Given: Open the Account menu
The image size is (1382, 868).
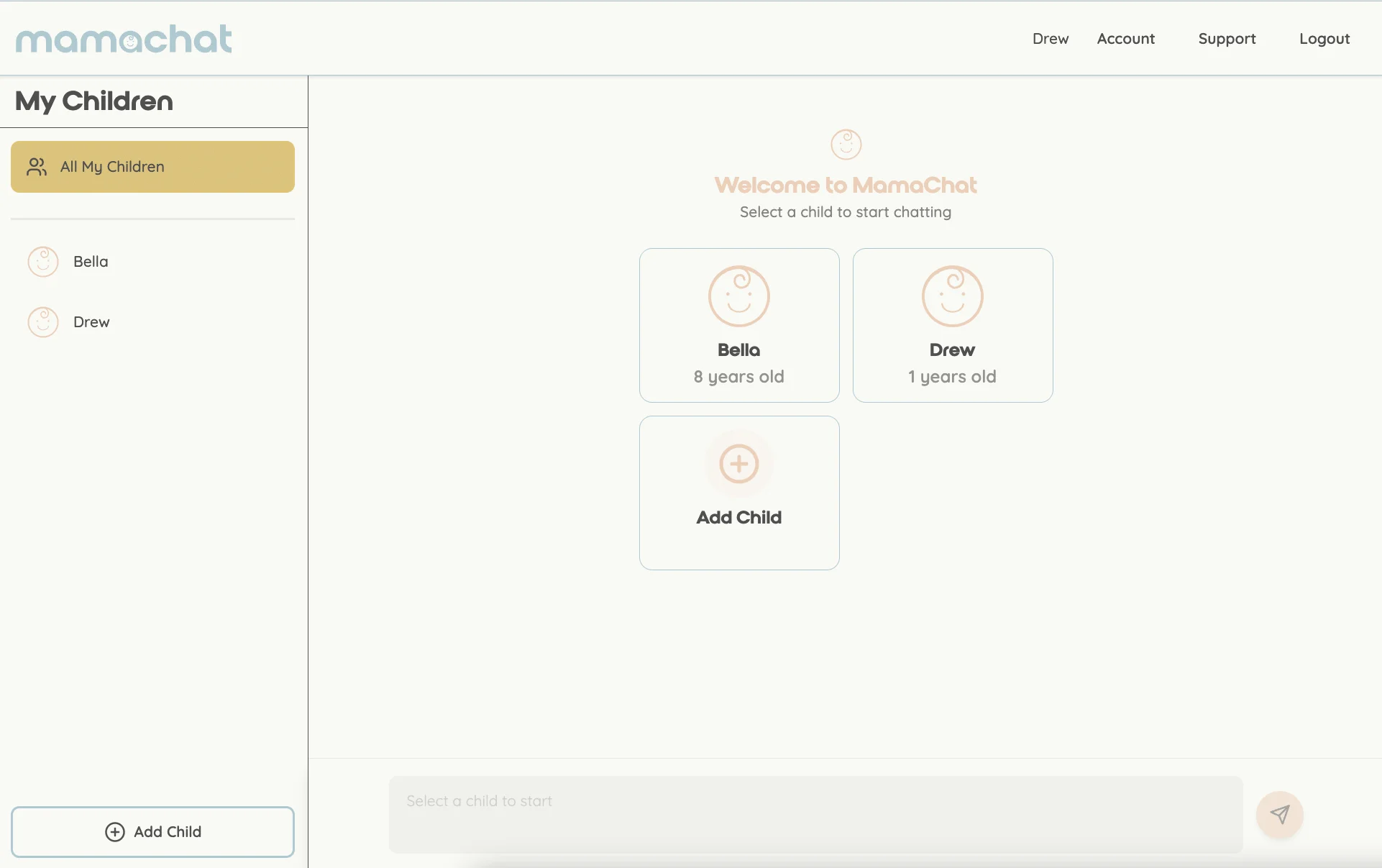Looking at the screenshot, I should pyautogui.click(x=1125, y=39).
